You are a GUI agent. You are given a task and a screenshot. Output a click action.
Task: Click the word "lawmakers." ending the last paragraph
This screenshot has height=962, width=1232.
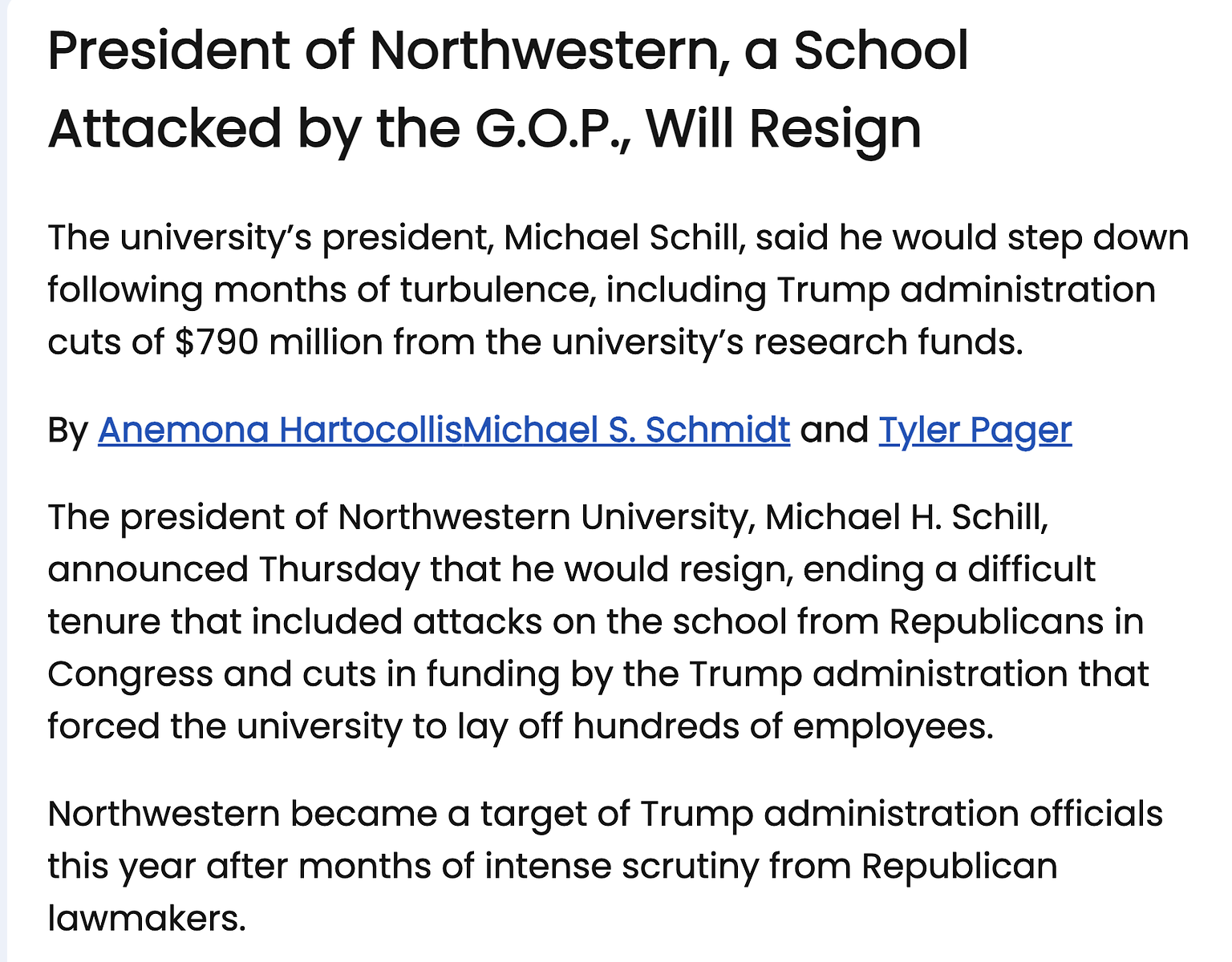pyautogui.click(x=147, y=919)
